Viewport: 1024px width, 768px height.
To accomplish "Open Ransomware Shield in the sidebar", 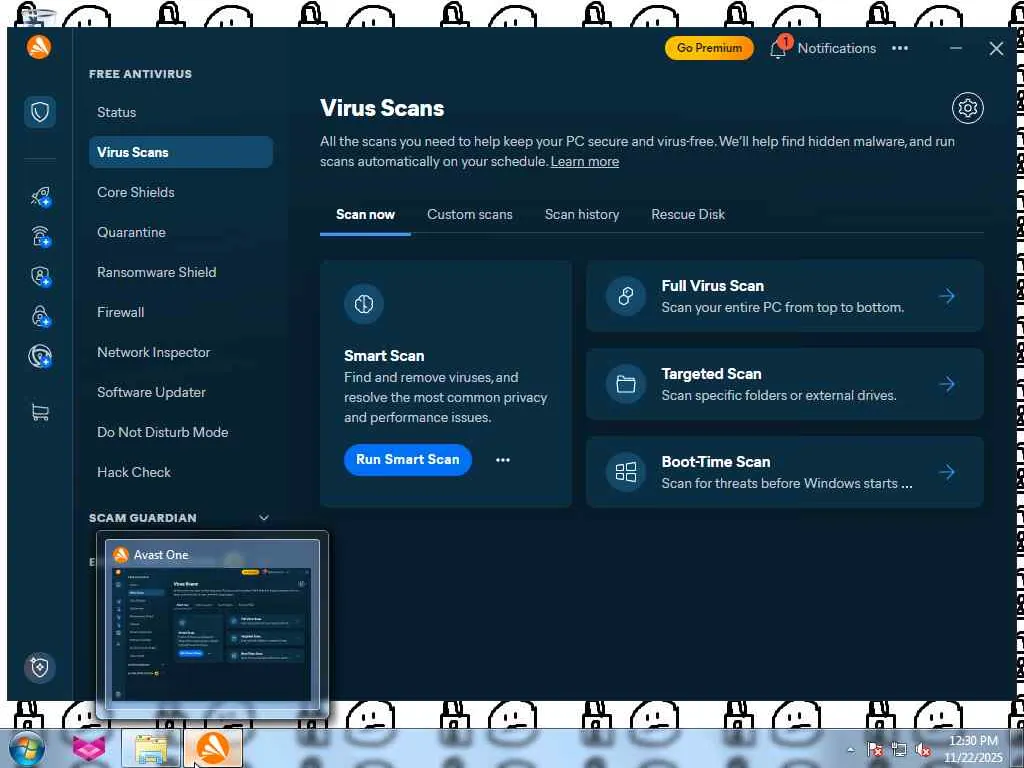I will pos(181,272).
